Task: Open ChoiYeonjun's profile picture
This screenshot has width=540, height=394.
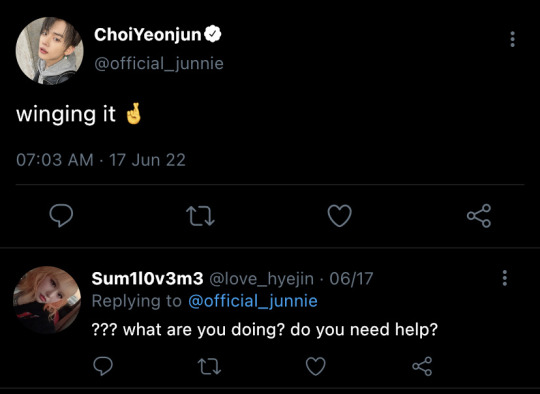Action: [x=50, y=50]
